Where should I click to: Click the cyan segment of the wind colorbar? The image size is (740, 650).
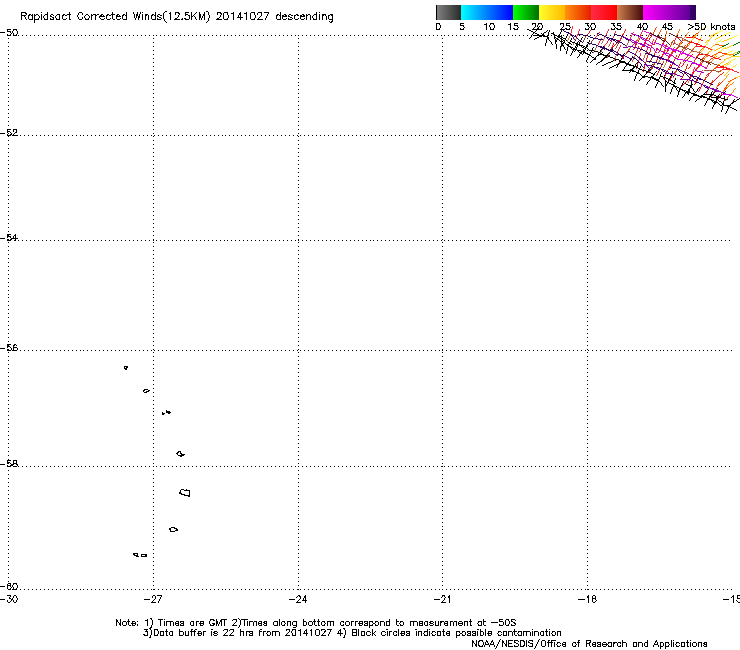(474, 12)
